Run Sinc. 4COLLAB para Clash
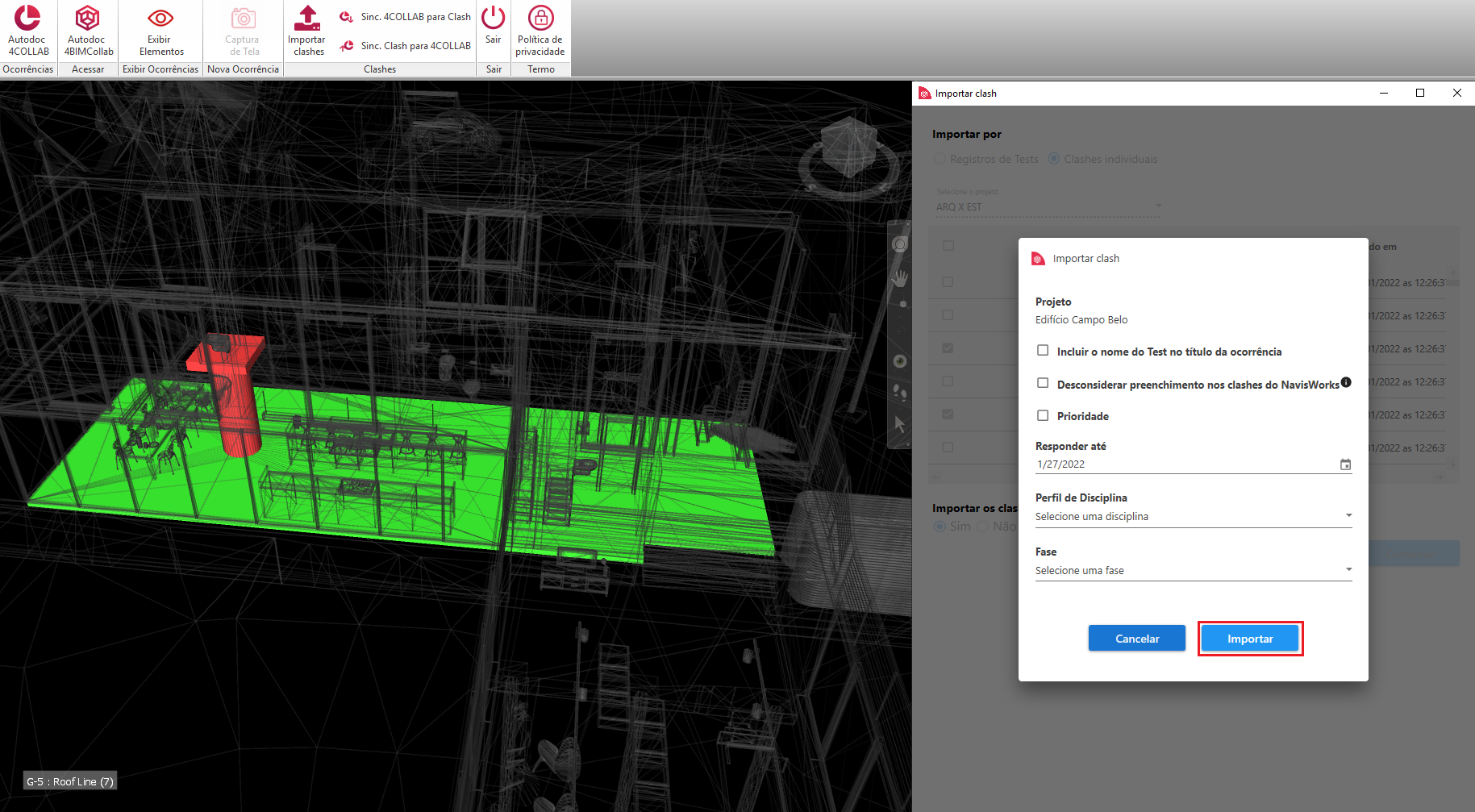The height and width of the screenshot is (812, 1475). tap(405, 17)
